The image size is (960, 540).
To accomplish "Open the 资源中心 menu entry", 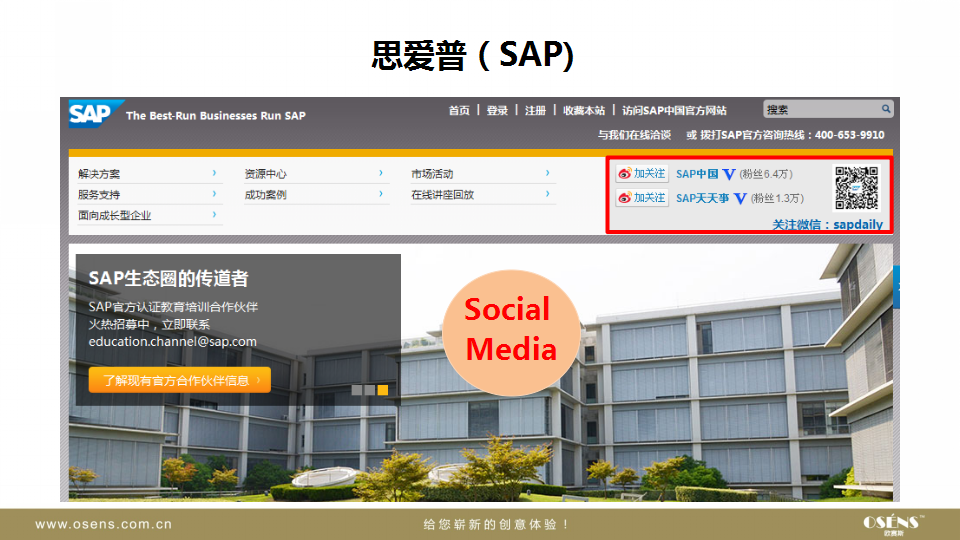I will click(x=266, y=174).
